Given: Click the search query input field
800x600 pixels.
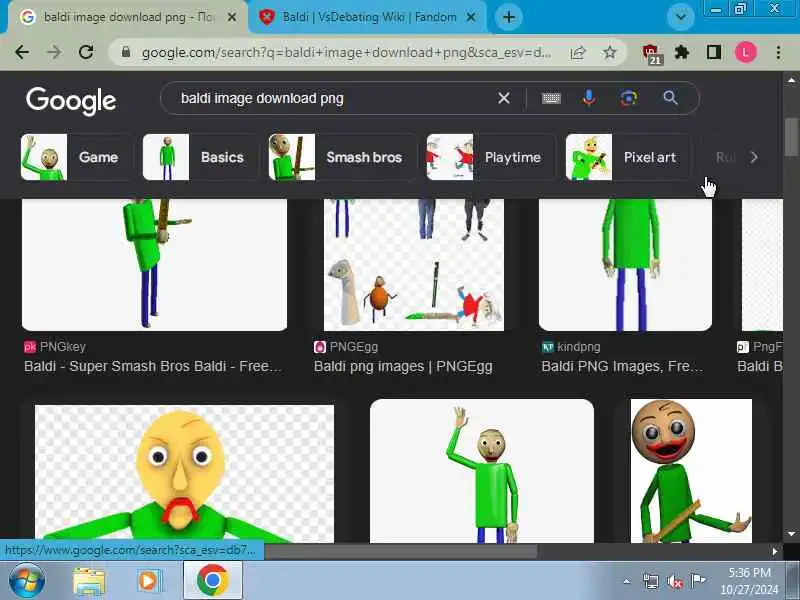Looking at the screenshot, I should click(334, 98).
